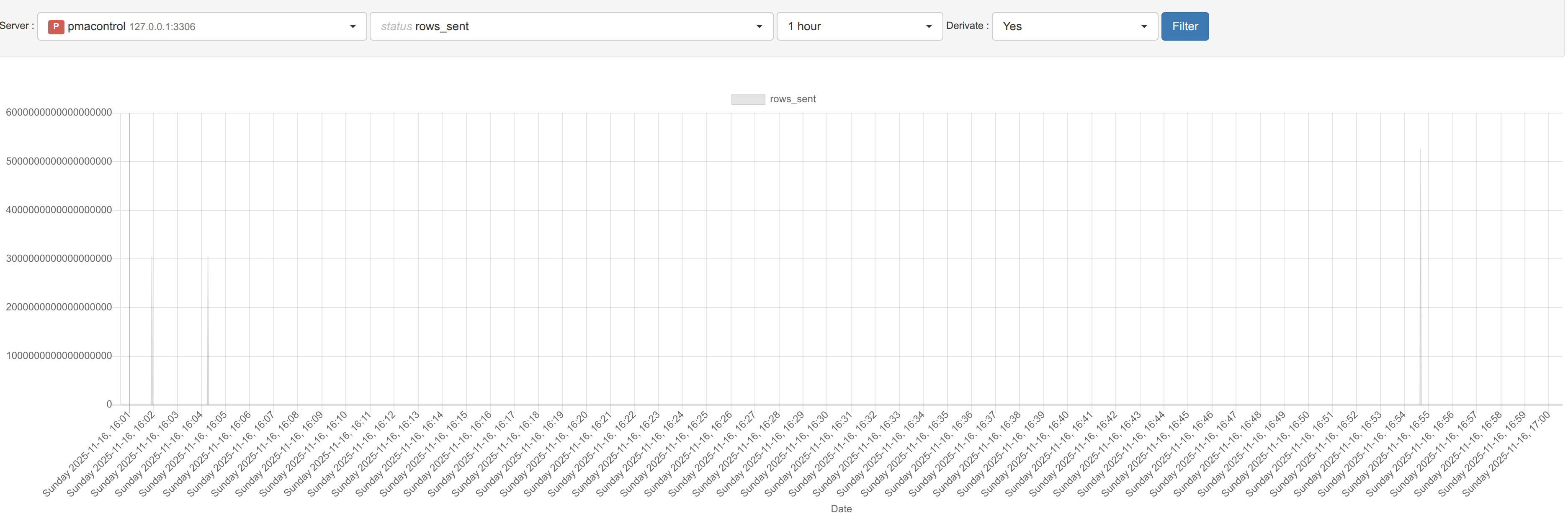Open the Server dropdown caret arrow
This screenshot has height=516, width=1568.
click(353, 26)
